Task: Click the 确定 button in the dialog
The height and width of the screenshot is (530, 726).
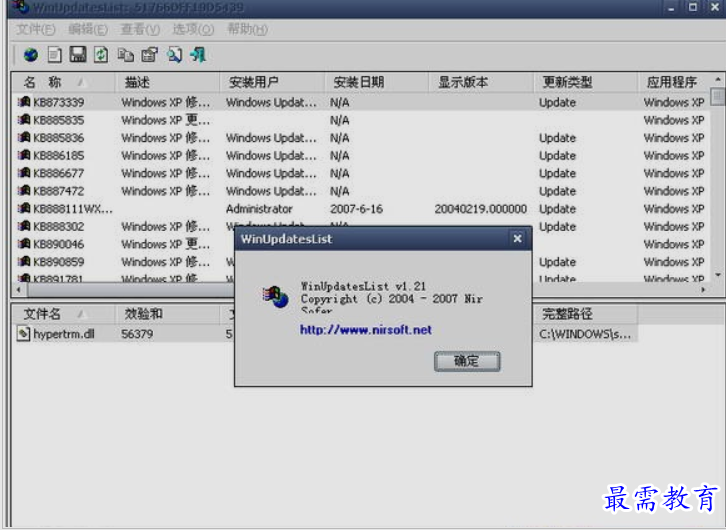Action: 467,361
